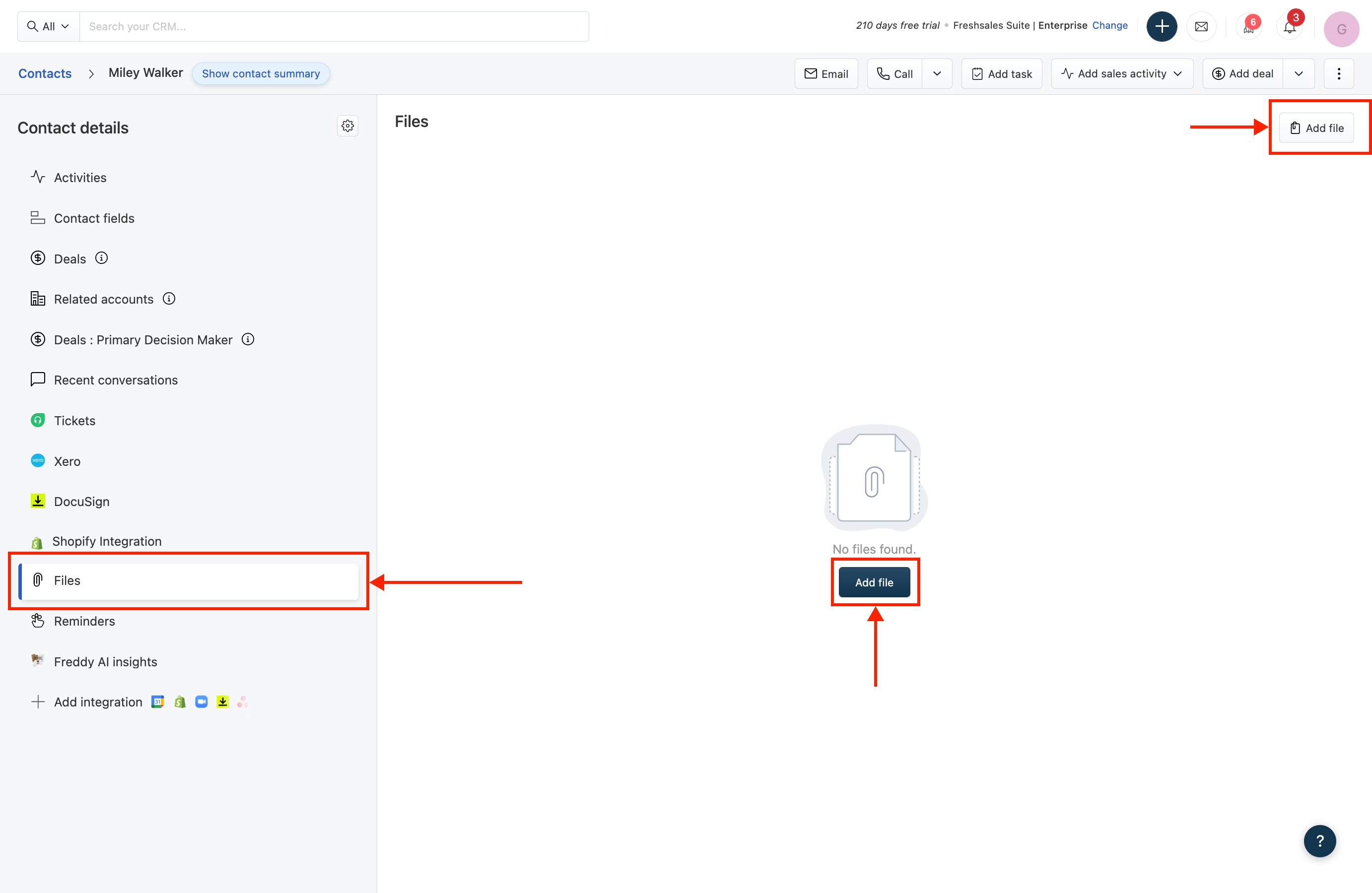This screenshot has width=1372, height=893.
Task: Click the breadcrumb chevron after Contacts
Action: 91,74
